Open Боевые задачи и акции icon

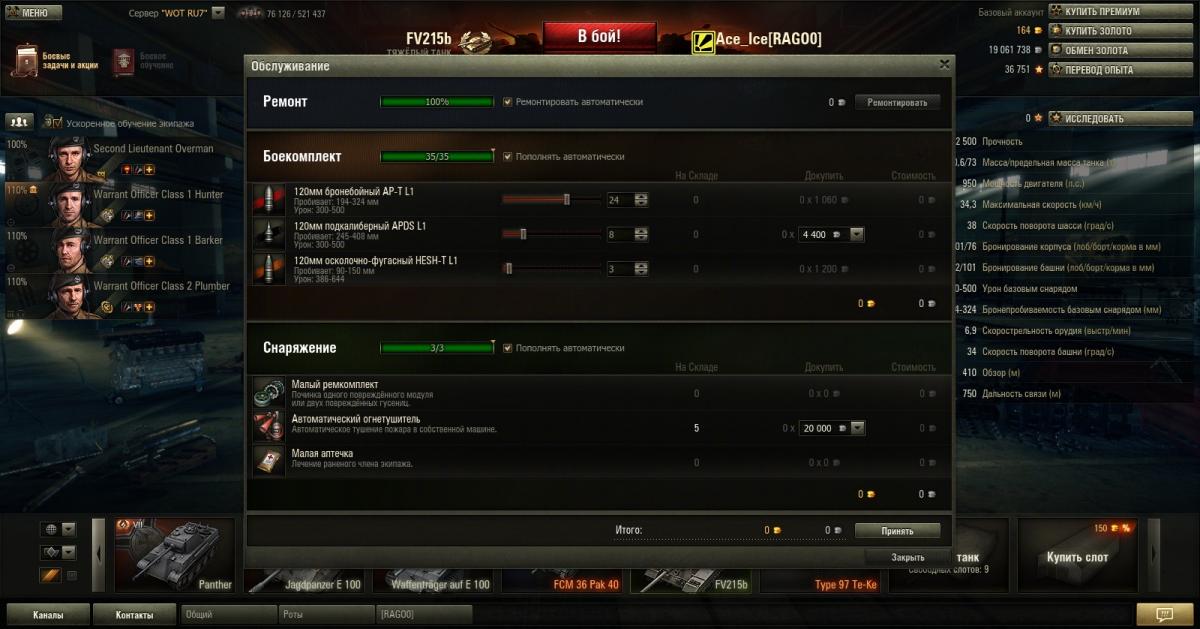tap(26, 60)
